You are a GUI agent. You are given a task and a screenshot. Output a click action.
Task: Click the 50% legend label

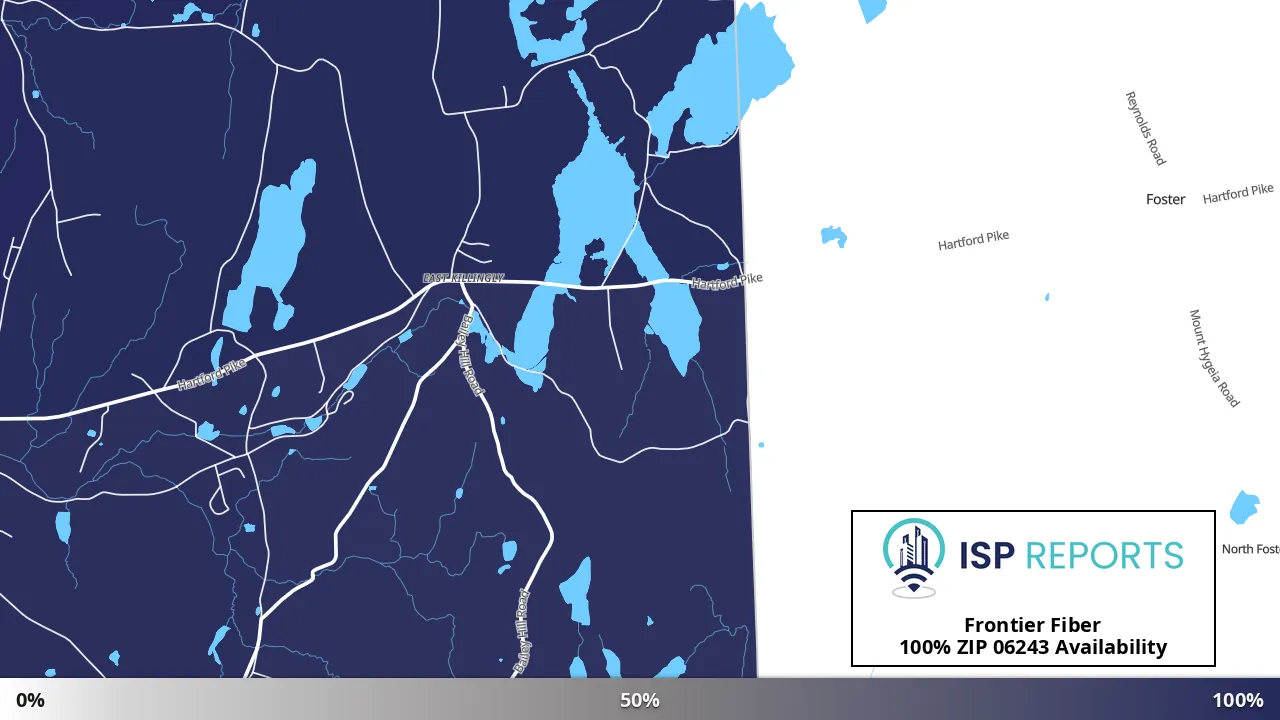pyautogui.click(x=640, y=700)
